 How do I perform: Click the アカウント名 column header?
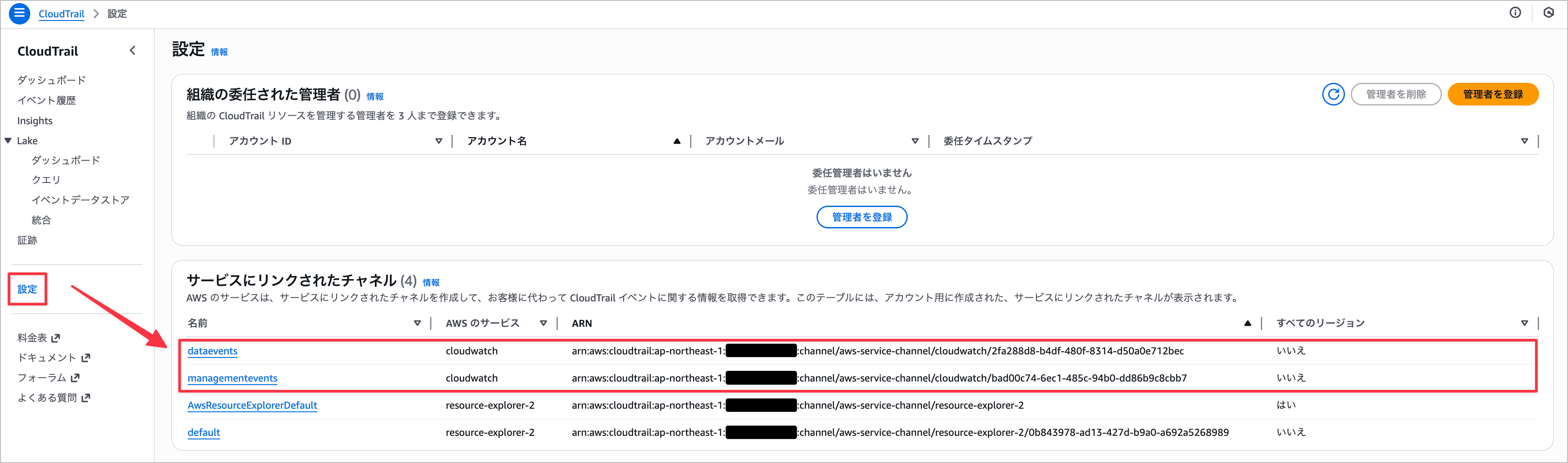click(497, 141)
